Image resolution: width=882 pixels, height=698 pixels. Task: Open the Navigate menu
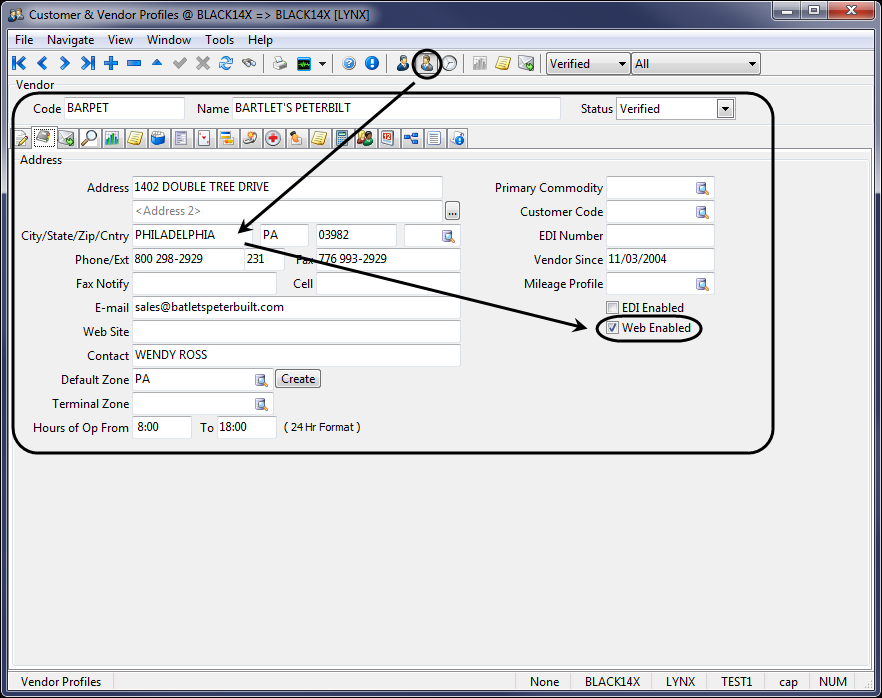click(70, 40)
